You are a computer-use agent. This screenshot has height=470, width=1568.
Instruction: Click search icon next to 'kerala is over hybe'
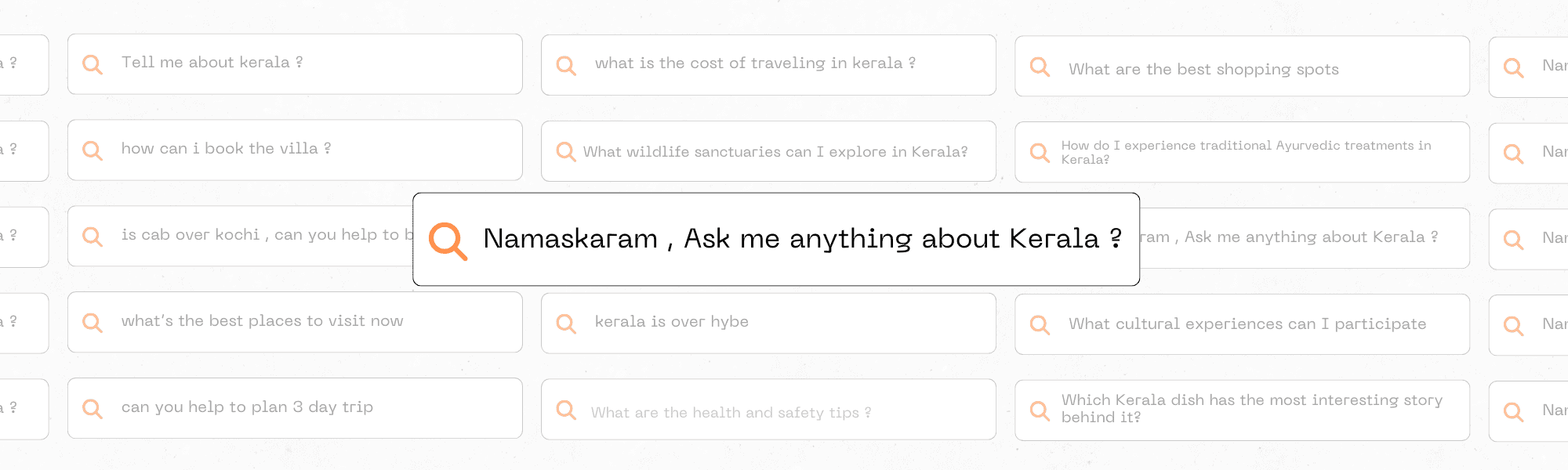(566, 324)
